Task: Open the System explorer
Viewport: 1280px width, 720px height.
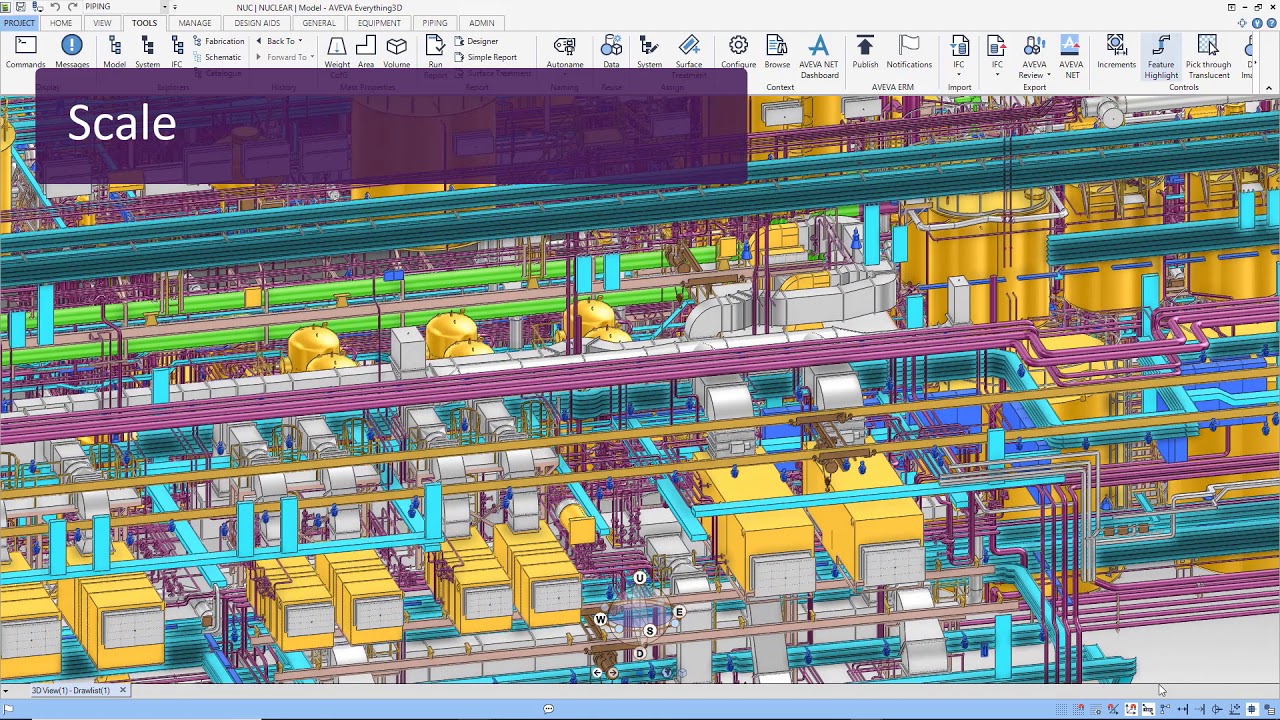Action: pyautogui.click(x=147, y=52)
